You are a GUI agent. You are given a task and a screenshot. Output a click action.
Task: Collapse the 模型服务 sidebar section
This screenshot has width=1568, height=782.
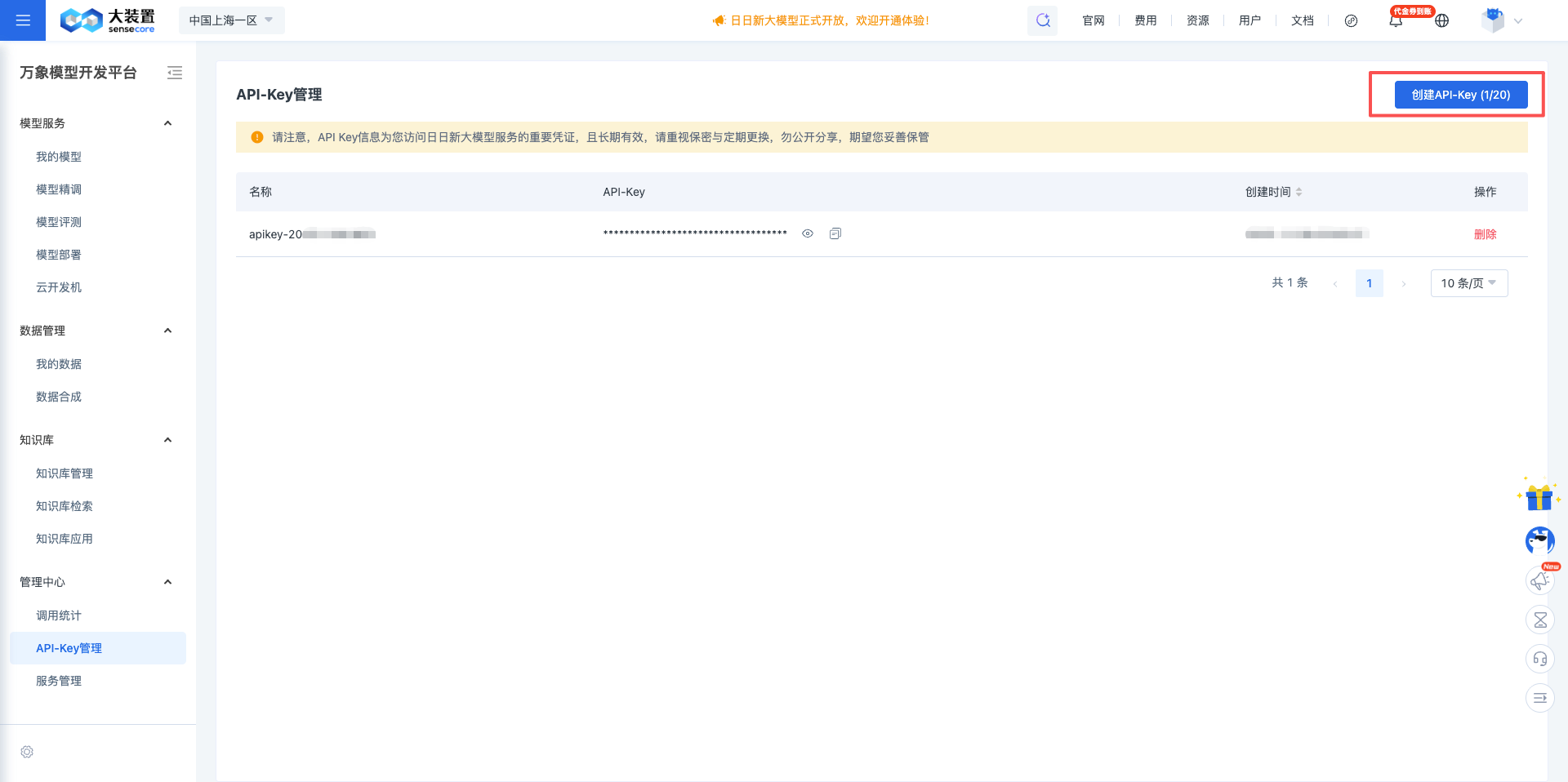pyautogui.click(x=167, y=123)
